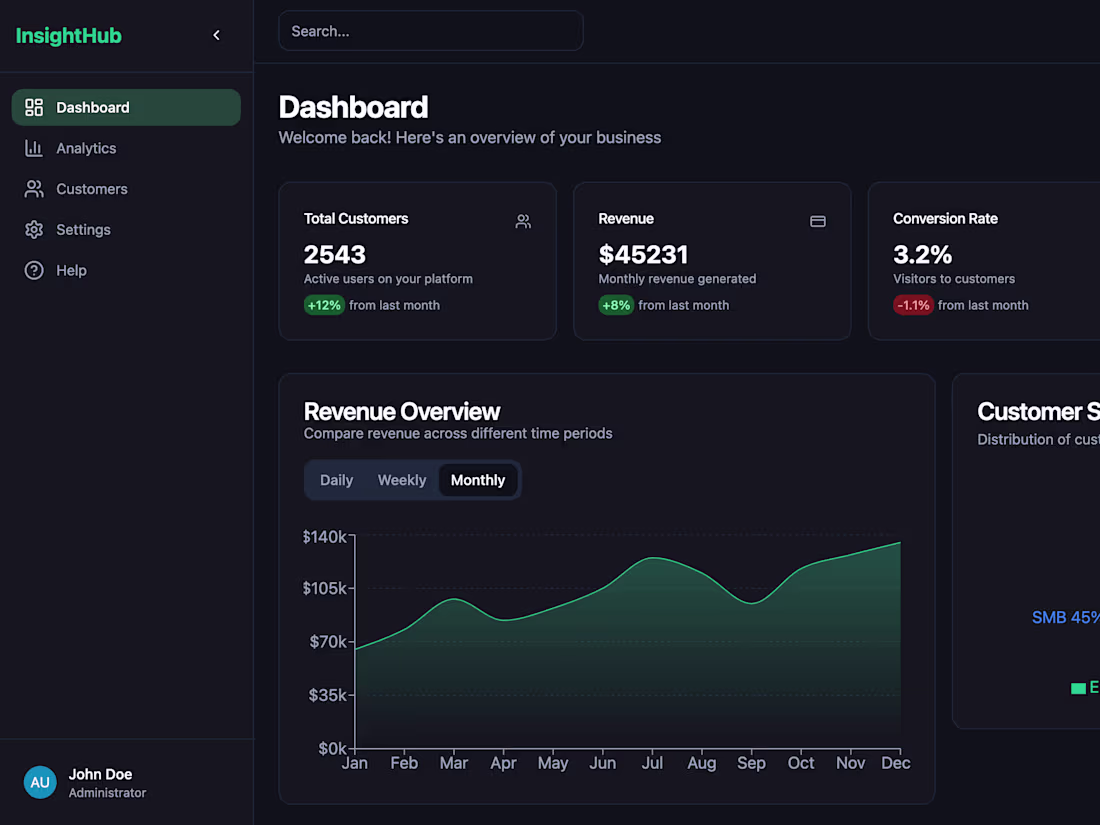Click the InsightHub logo
Viewport: 1100px width, 825px height.
tap(68, 35)
